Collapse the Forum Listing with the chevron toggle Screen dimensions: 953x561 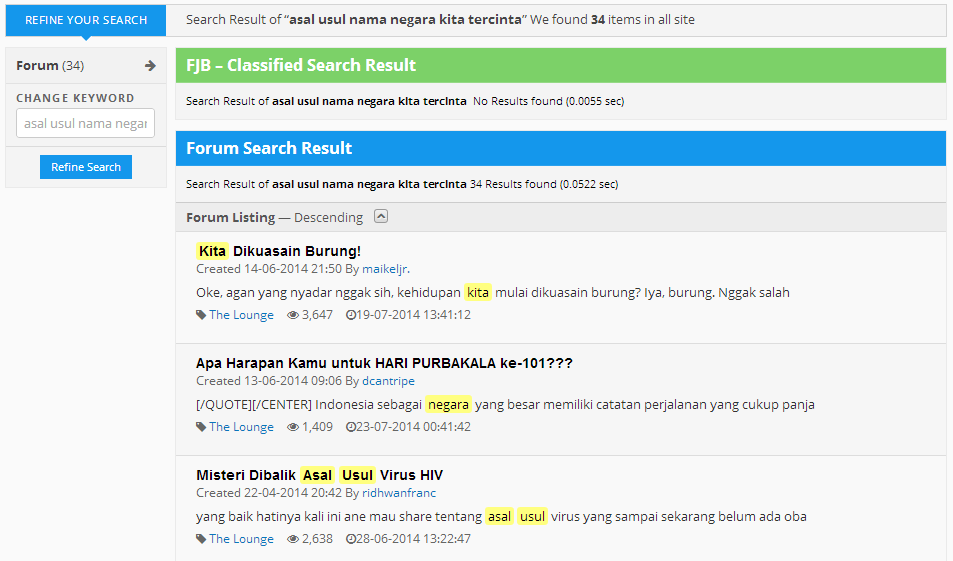pos(381,216)
